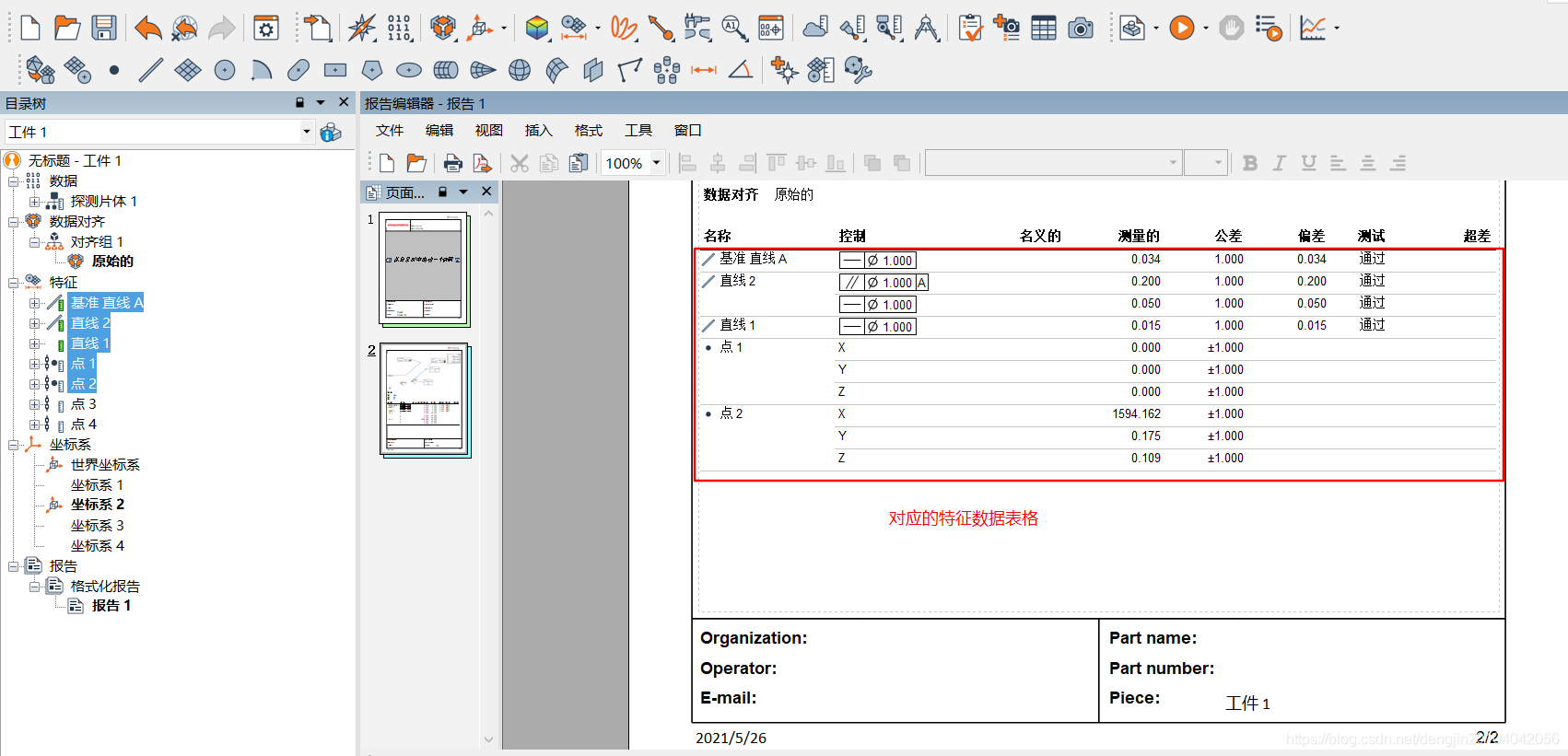Select 报告 1 in tree
This screenshot has width=1568, height=756.
[x=111, y=606]
